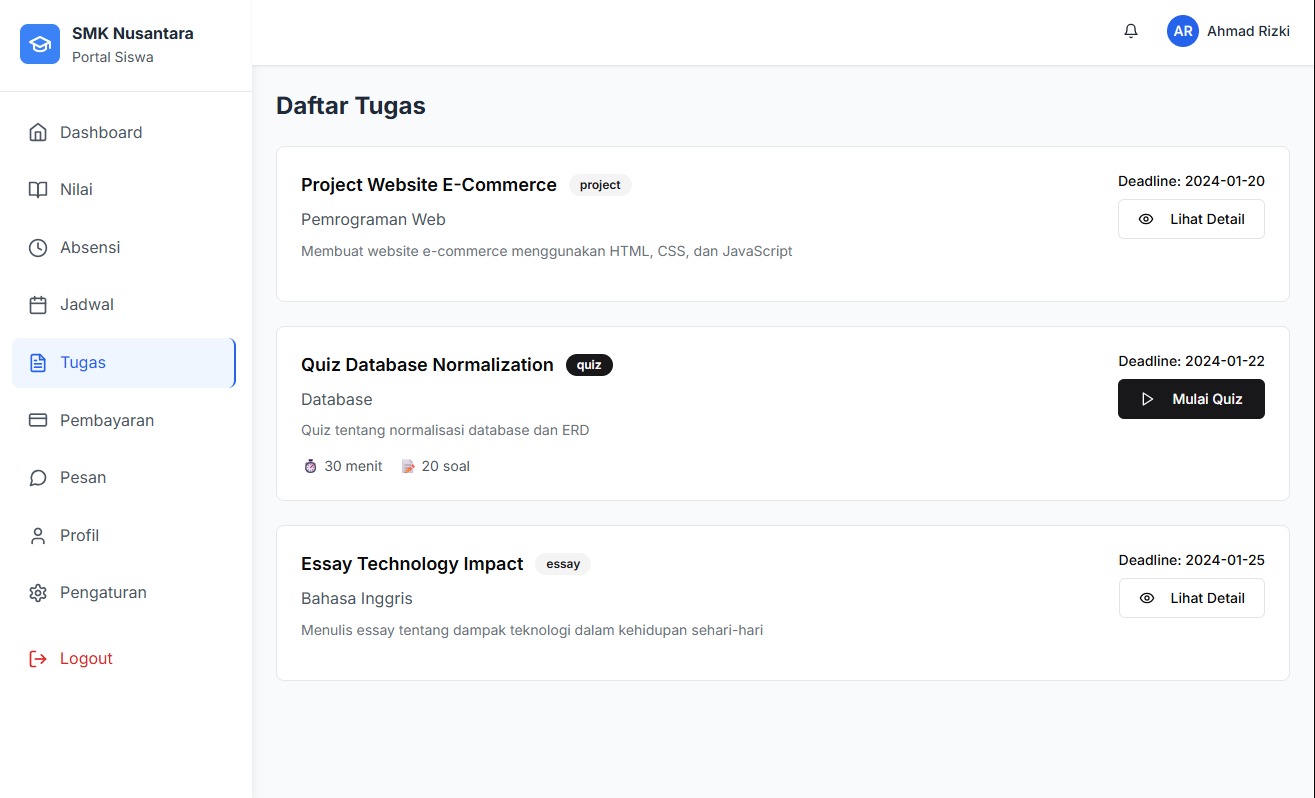Click the Essay Technology Impact title
This screenshot has height=798, width=1315.
pos(412,564)
